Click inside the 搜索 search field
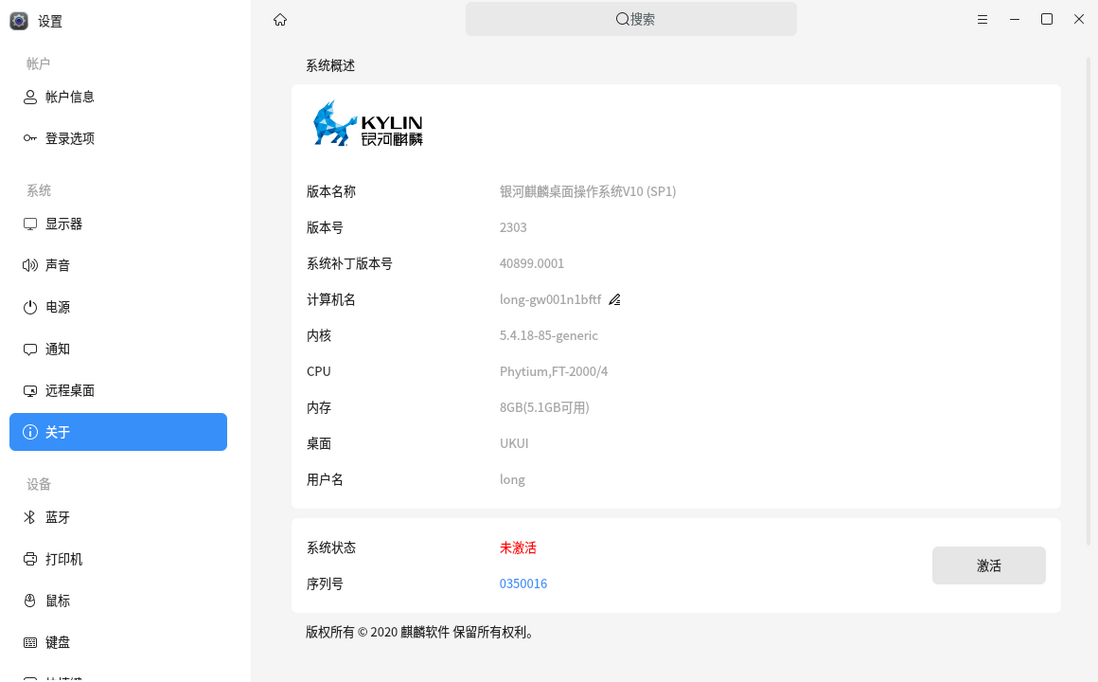Image resolution: width=1098 pixels, height=682 pixels. tap(630, 19)
